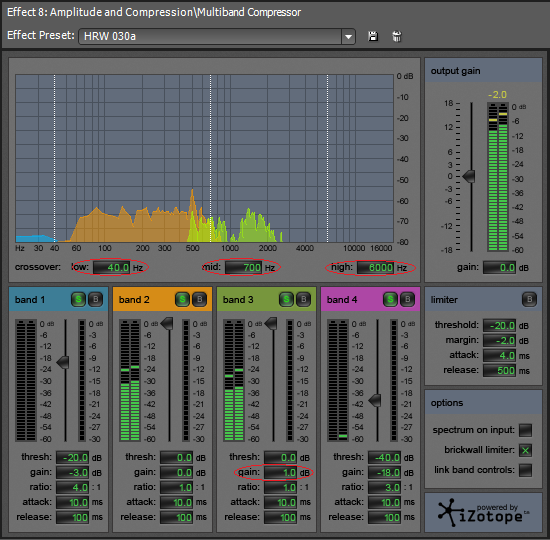
Task: Click the output gain slider handle
Action: pyautogui.click(x=469, y=176)
